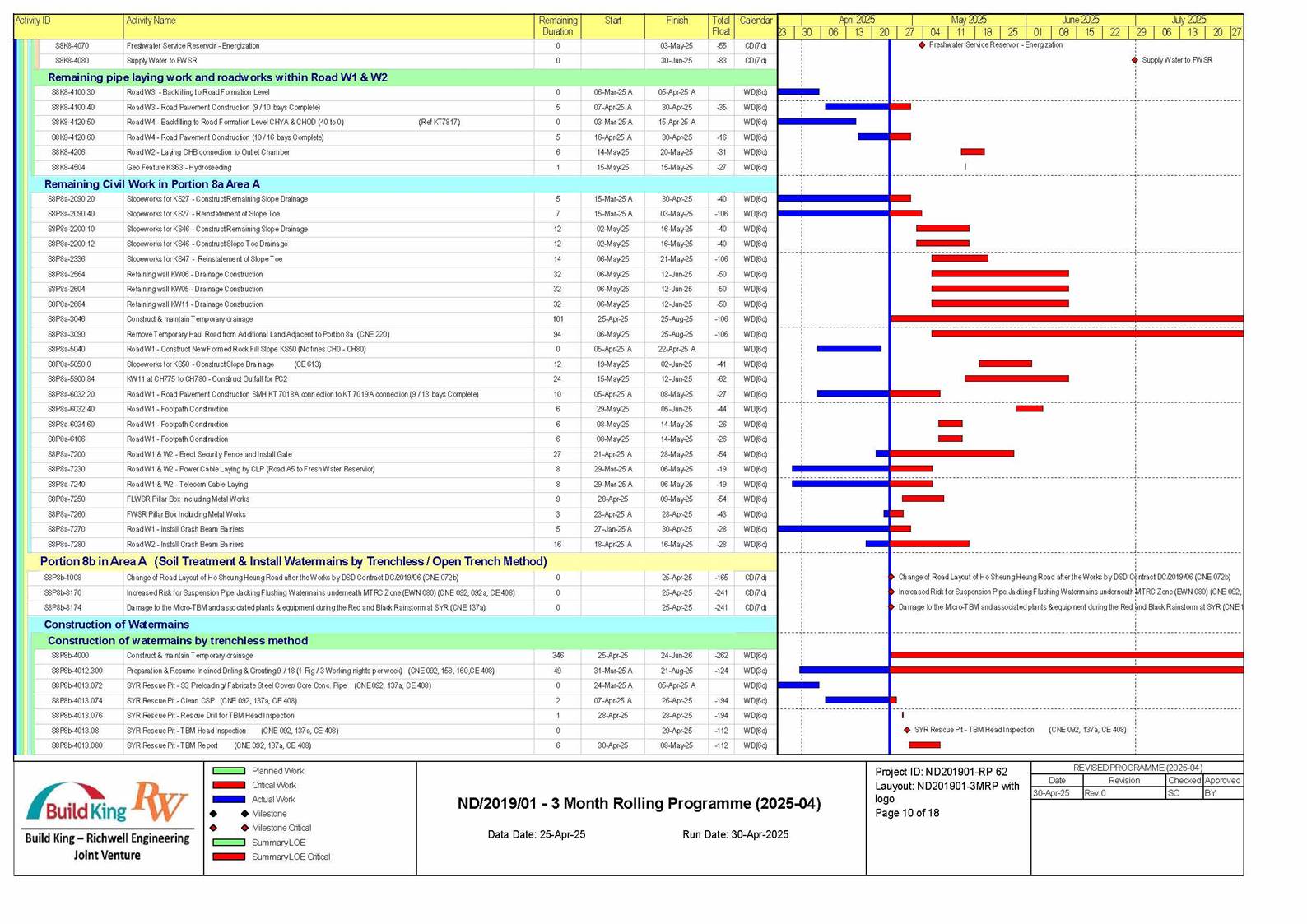Viewport: 1307px width, 924px height.
Task: Click the SummaryLOE Critical legend swatch
Action: (229, 857)
